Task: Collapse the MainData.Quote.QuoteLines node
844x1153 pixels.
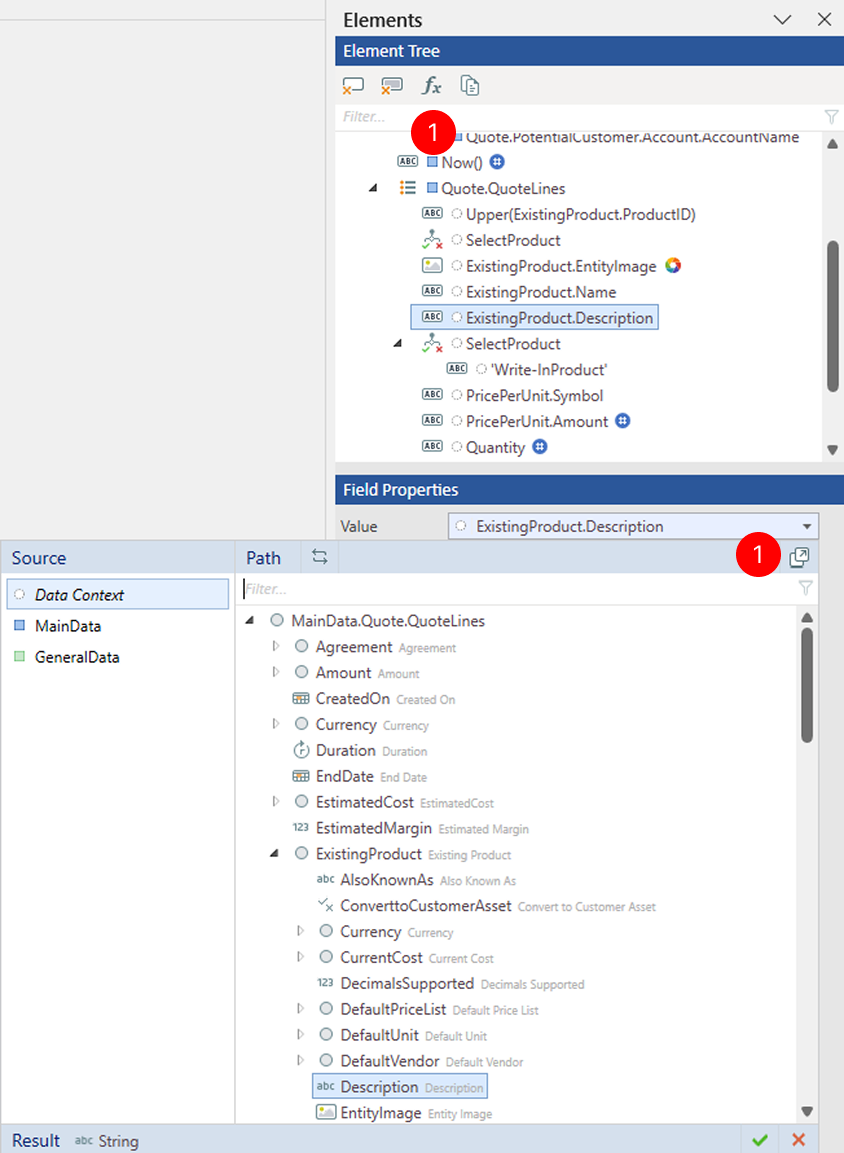Action: (x=250, y=621)
